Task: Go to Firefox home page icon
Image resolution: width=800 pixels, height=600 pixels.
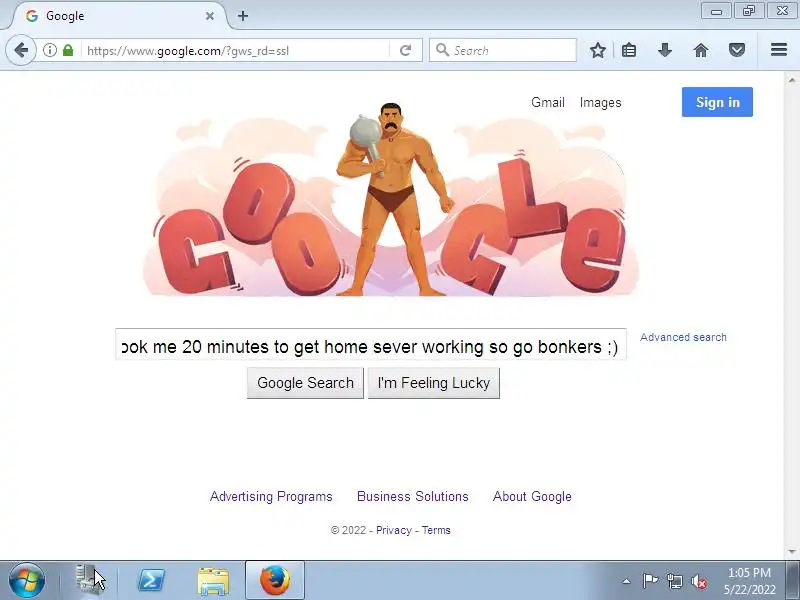Action: click(701, 50)
